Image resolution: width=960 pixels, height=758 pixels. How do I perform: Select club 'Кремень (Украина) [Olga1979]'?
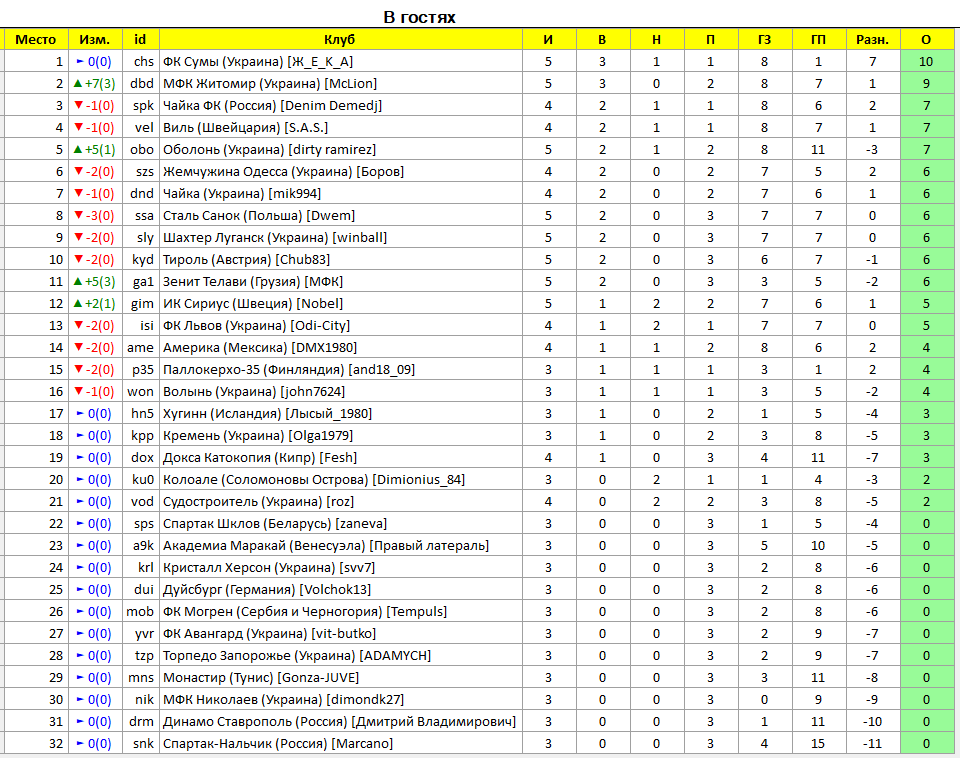pos(258,437)
